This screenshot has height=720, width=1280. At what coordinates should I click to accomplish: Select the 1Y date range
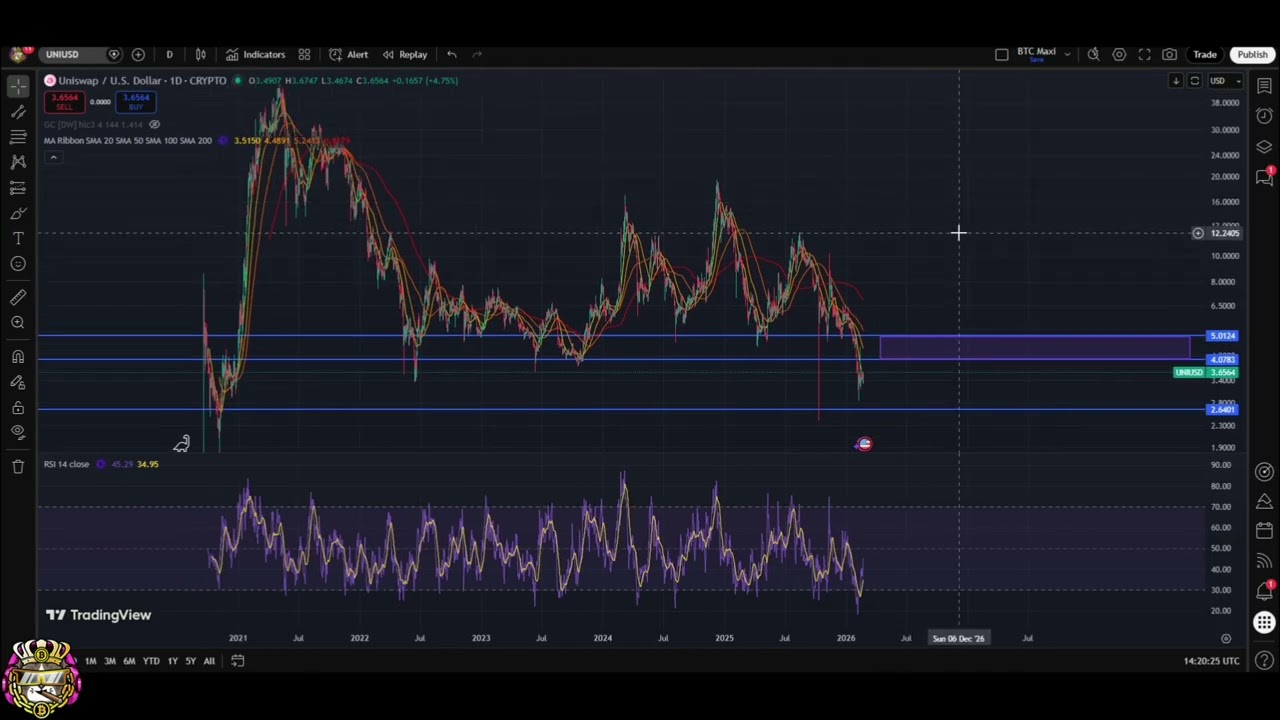172,661
